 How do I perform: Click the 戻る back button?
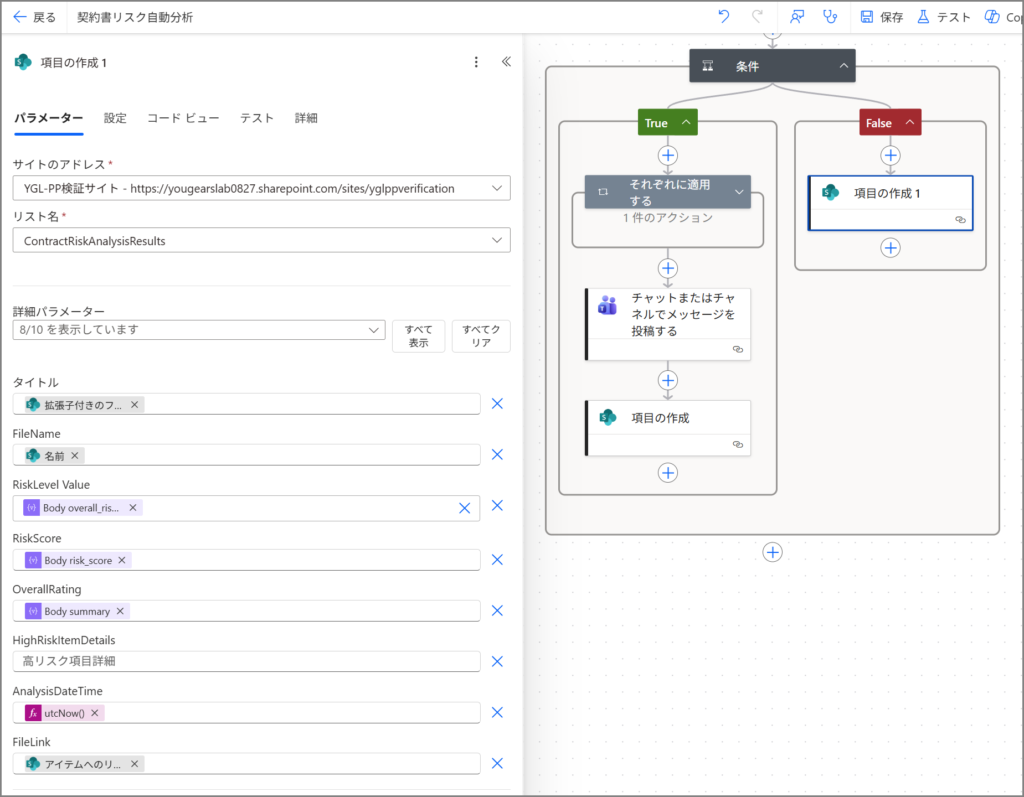click(x=35, y=17)
